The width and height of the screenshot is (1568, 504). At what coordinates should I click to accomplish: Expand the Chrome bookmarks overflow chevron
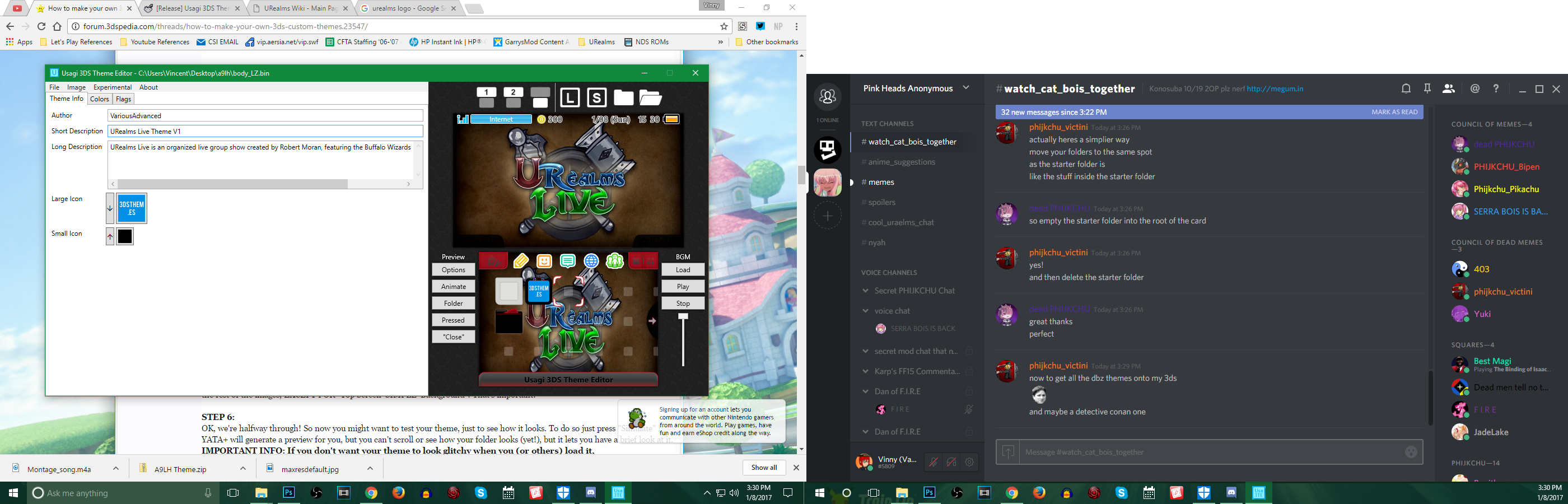pyautogui.click(x=721, y=42)
